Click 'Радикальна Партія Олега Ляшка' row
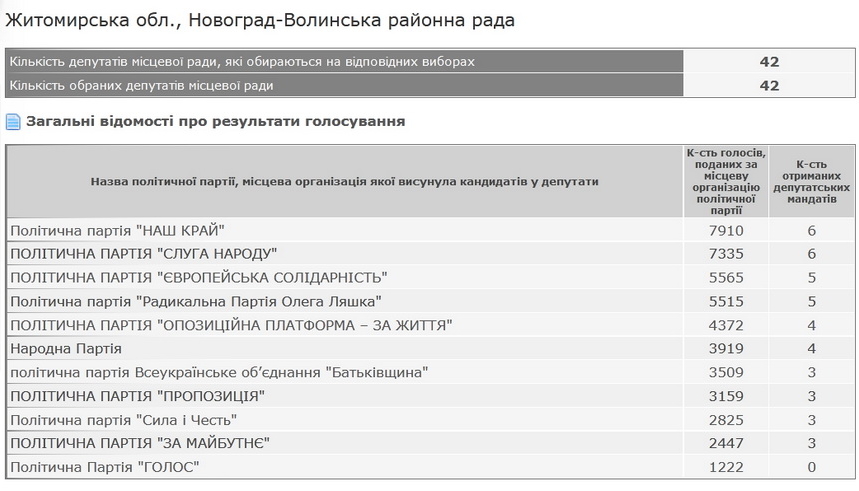859x491 pixels. pos(196,301)
